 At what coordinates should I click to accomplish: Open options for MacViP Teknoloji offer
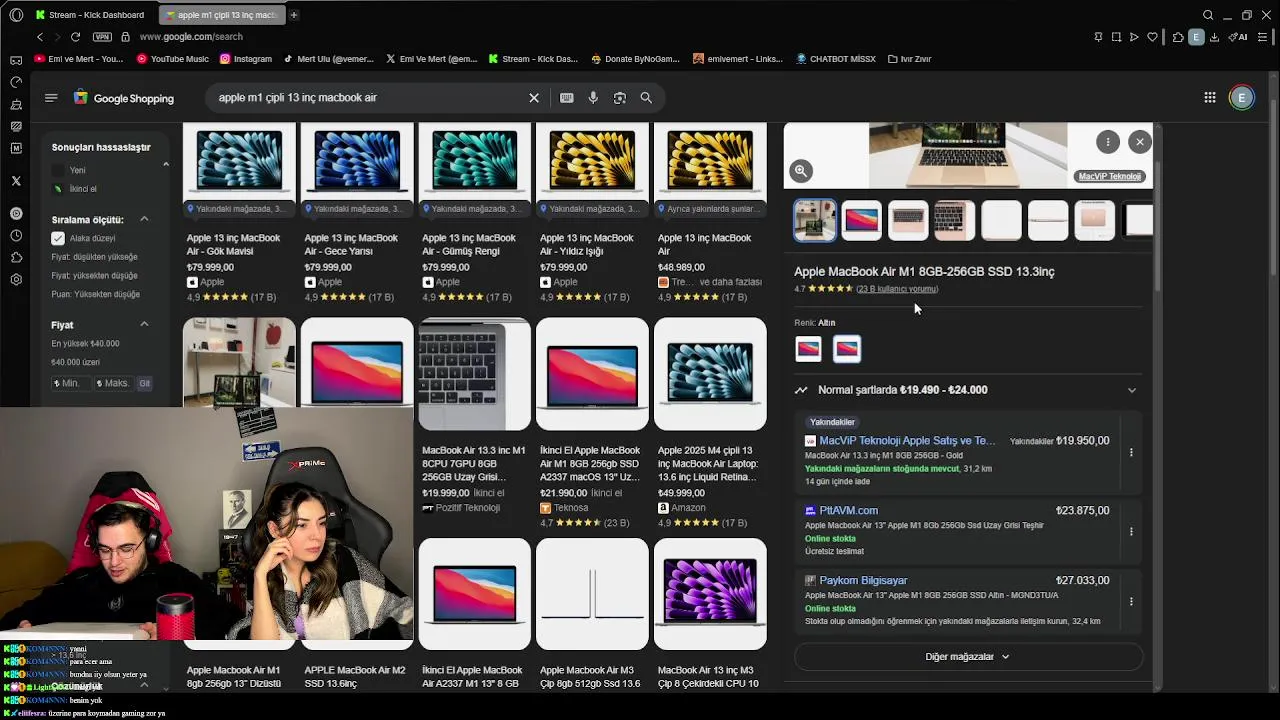1131,453
